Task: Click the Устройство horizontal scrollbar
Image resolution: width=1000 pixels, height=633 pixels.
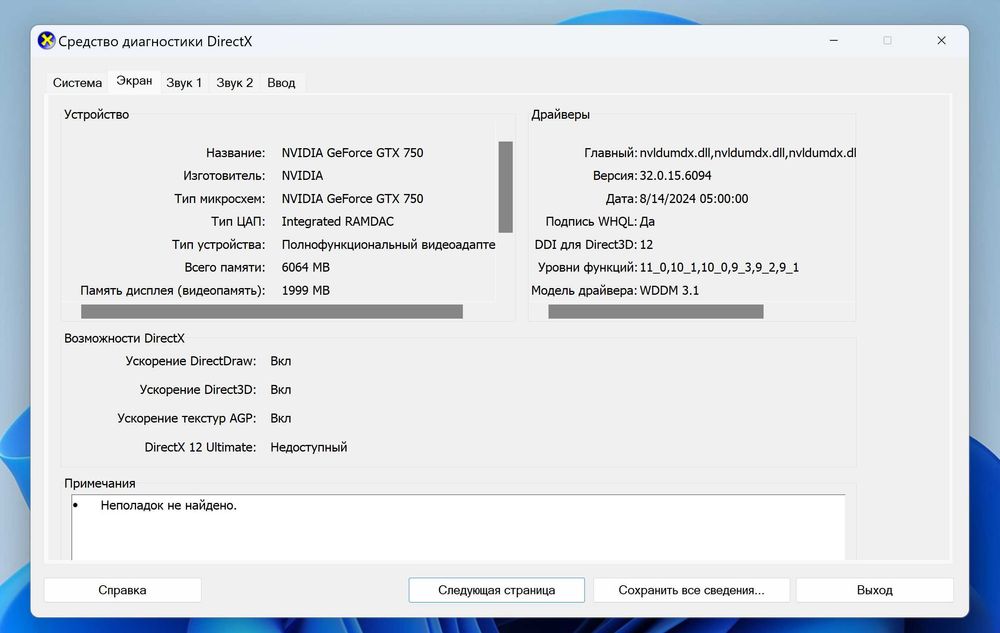Action: coord(272,311)
